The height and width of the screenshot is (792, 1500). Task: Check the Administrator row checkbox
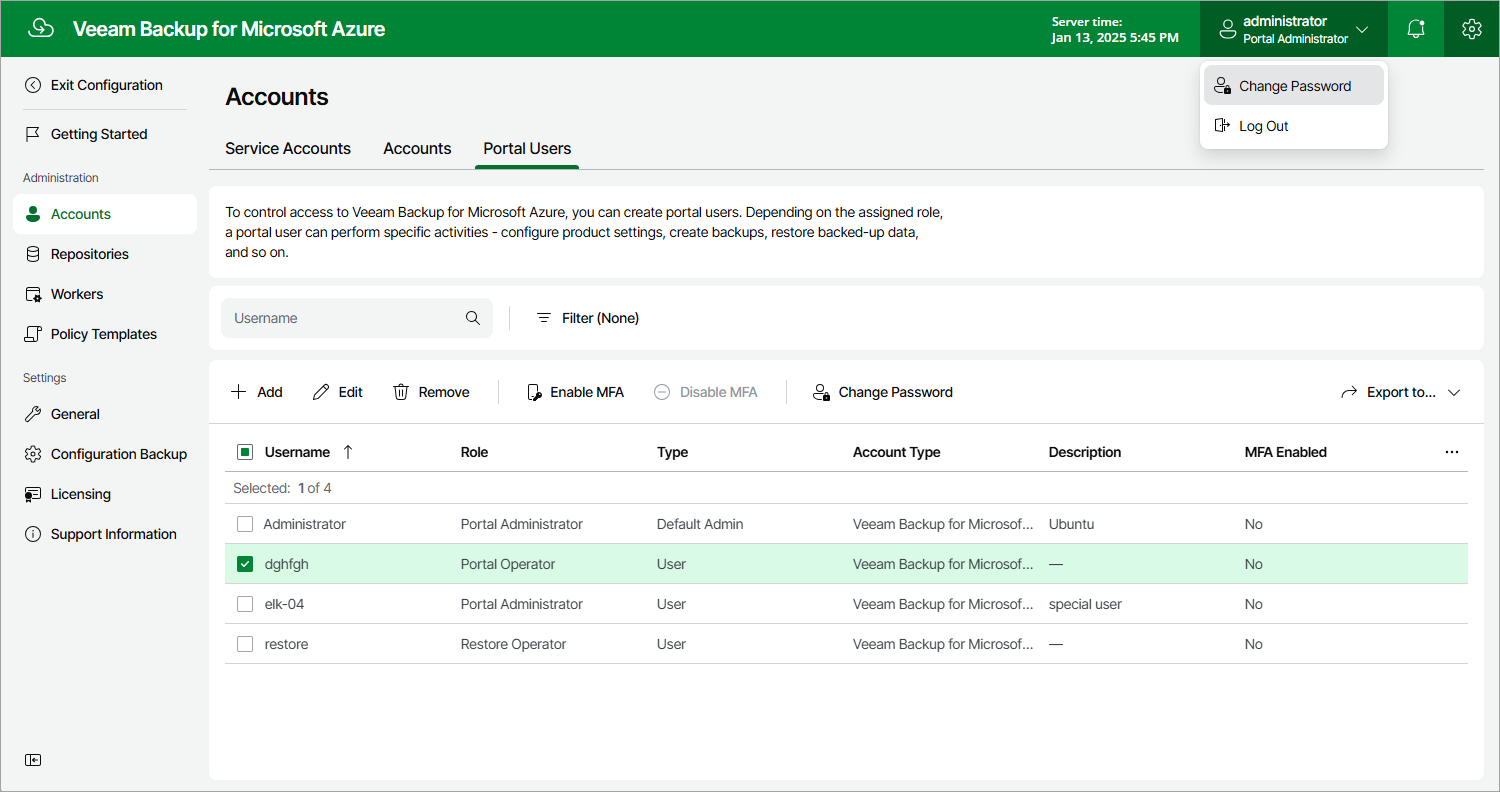coord(245,524)
